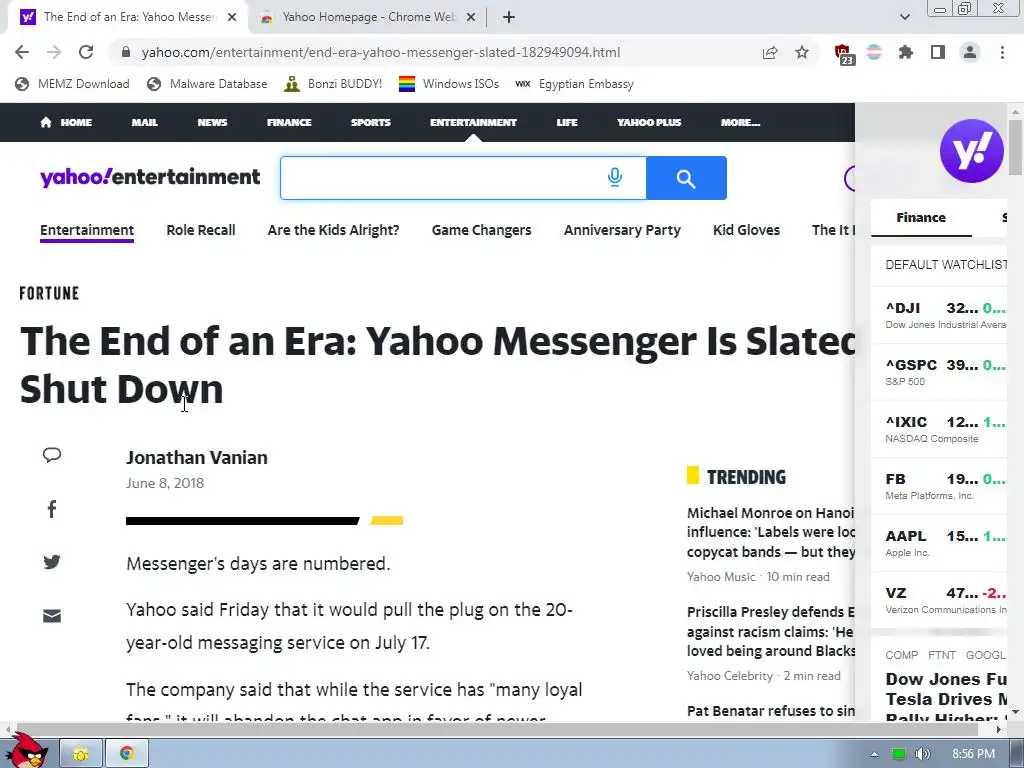Open the Kid Gloves section
Image resolution: width=1024 pixels, height=768 pixels.
pyautogui.click(x=746, y=230)
